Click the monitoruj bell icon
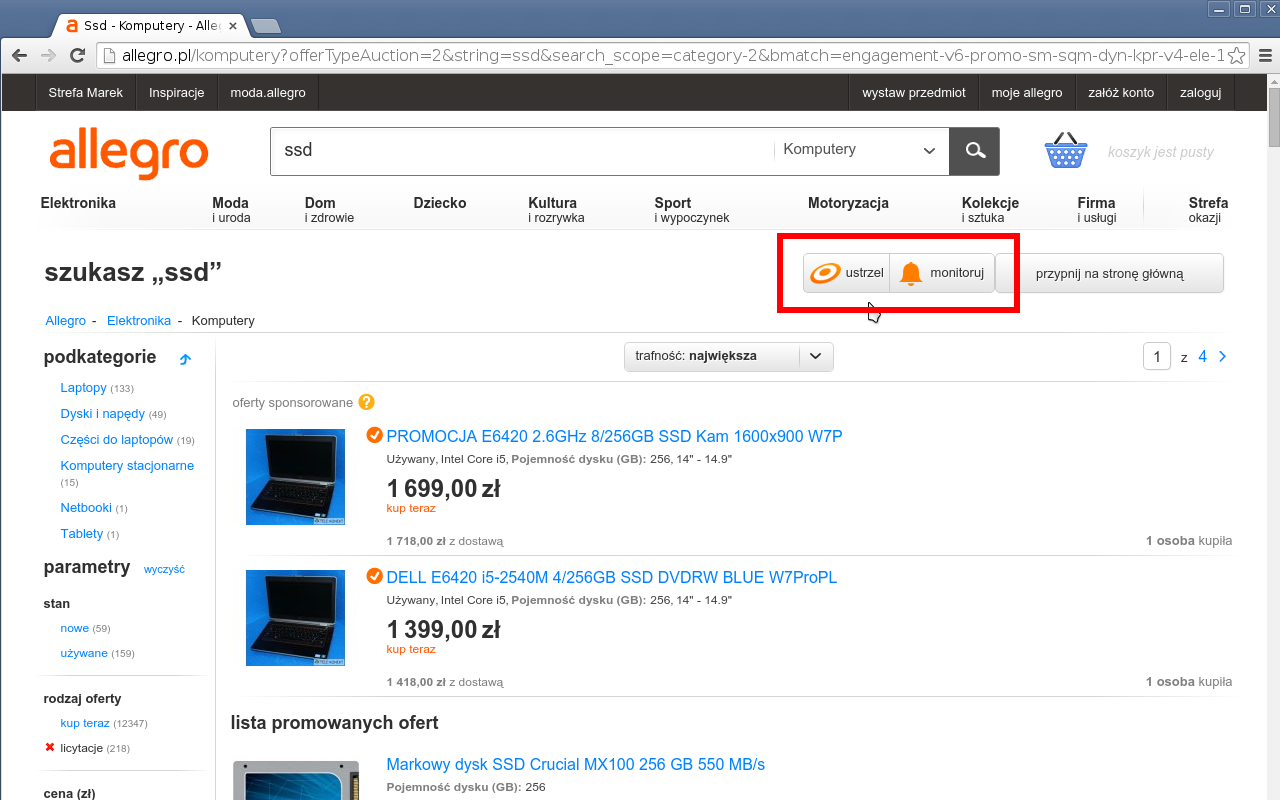The image size is (1280, 800). [x=910, y=273]
